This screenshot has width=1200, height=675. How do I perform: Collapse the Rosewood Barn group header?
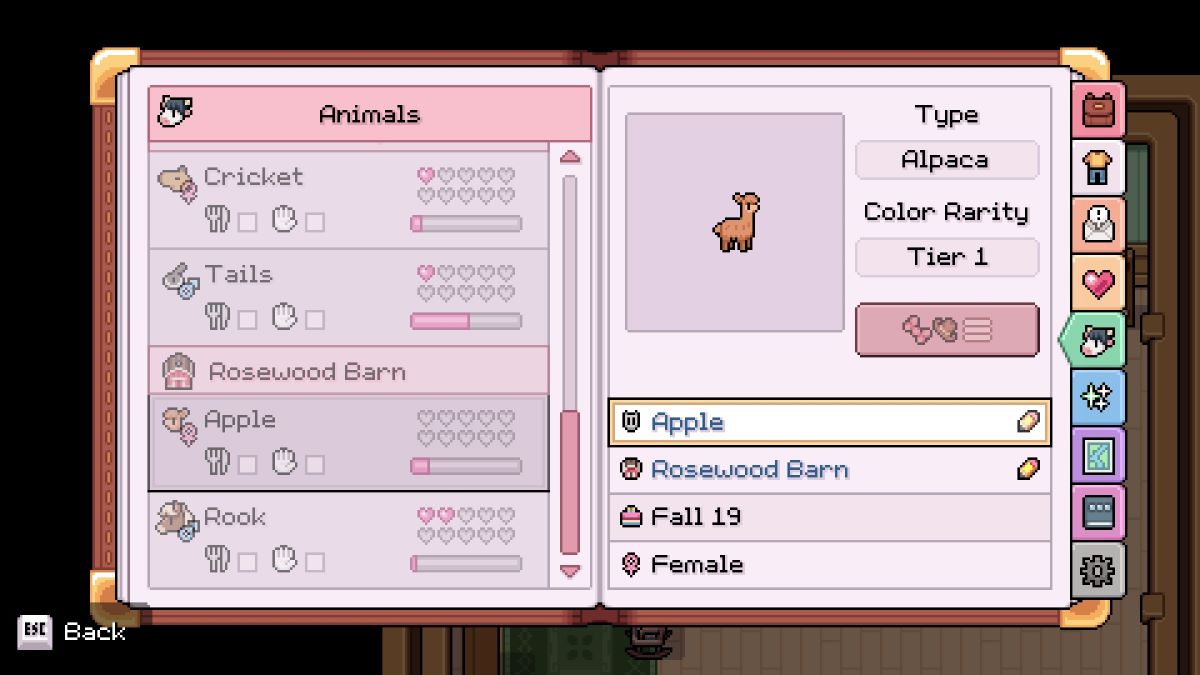(x=349, y=371)
